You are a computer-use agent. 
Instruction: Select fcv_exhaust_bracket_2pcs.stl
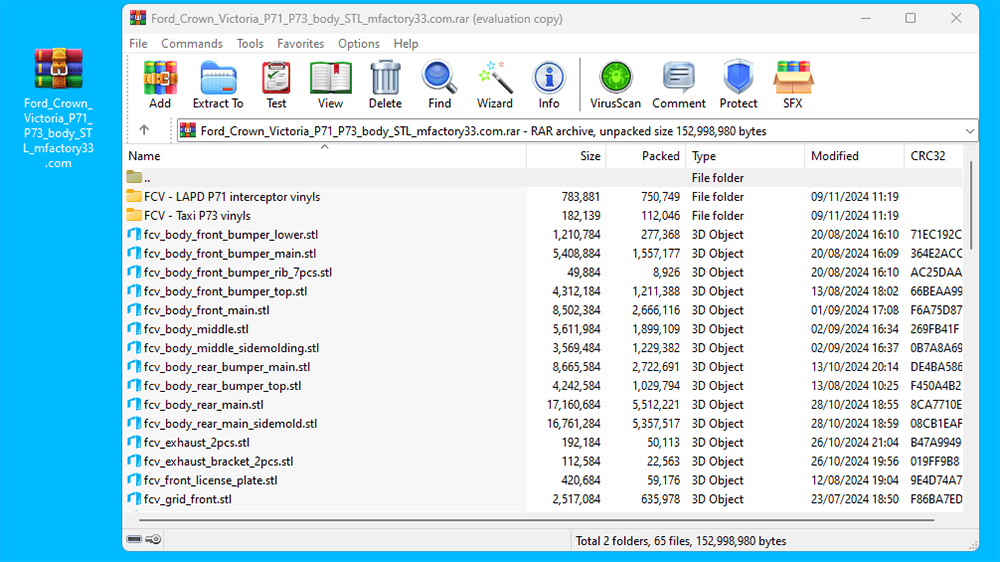(210, 461)
